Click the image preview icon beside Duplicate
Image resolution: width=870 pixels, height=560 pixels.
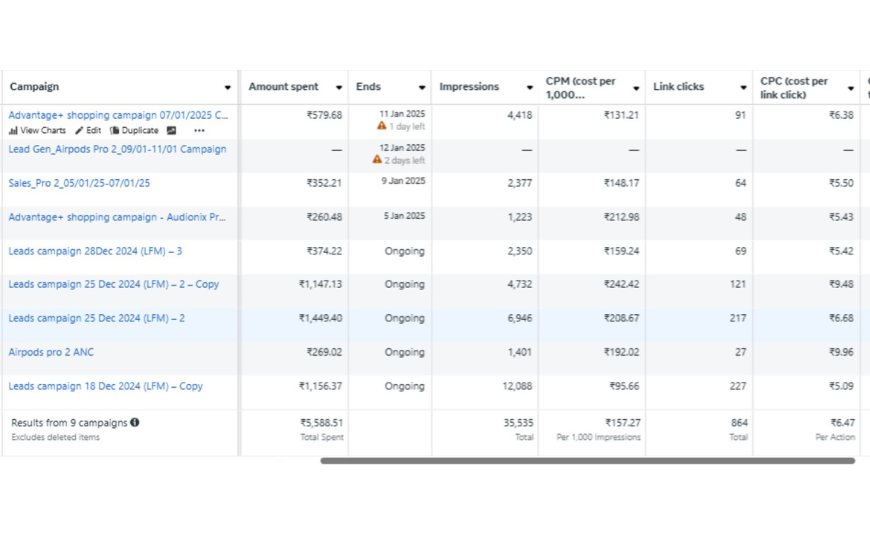(172, 131)
